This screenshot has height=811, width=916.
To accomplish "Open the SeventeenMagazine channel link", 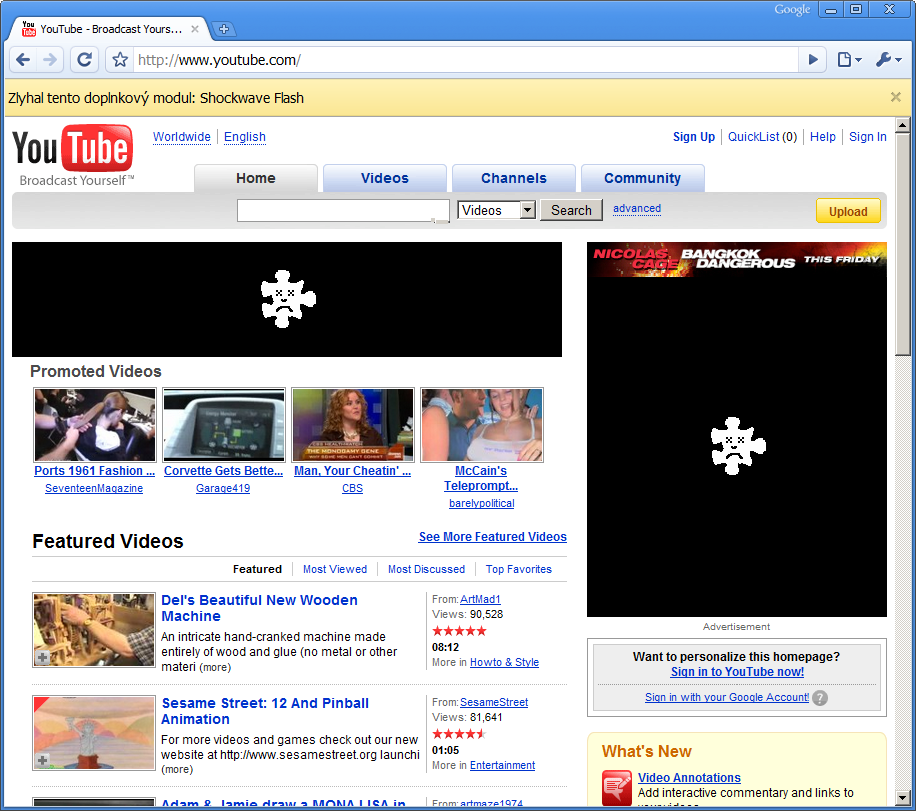I will [94, 488].
